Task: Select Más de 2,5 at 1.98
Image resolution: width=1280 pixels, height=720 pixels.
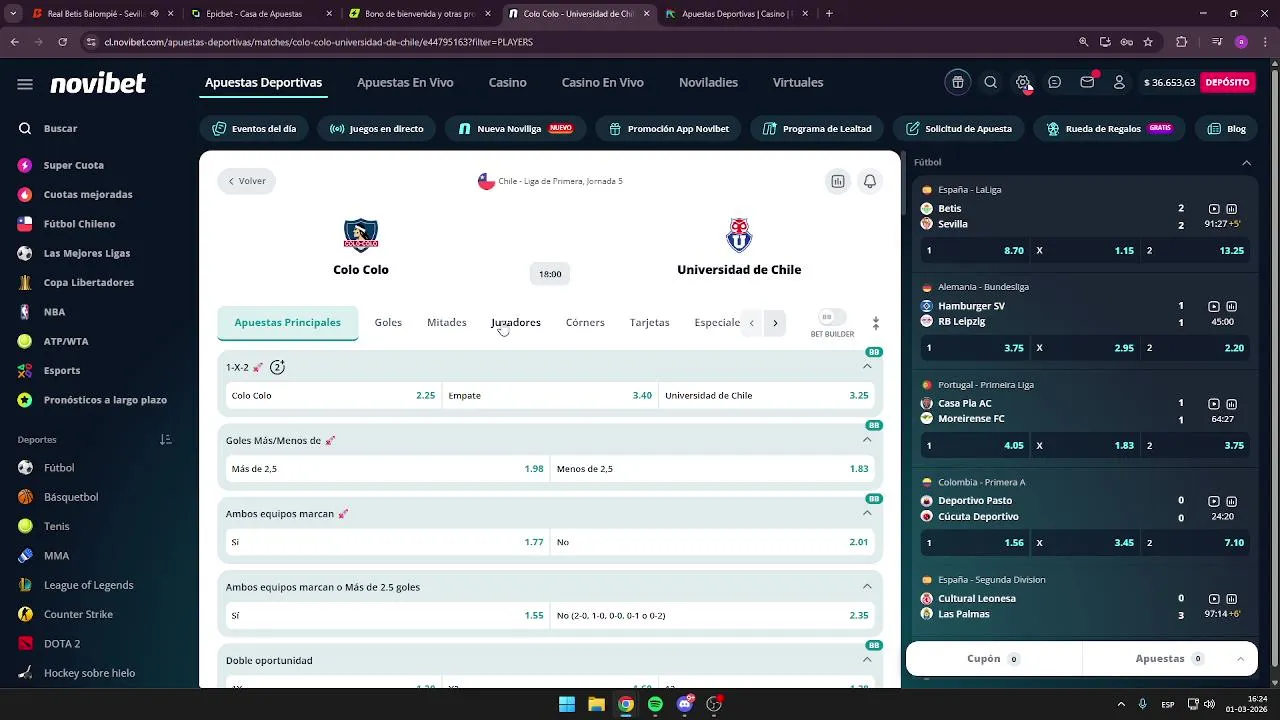Action: pos(388,469)
